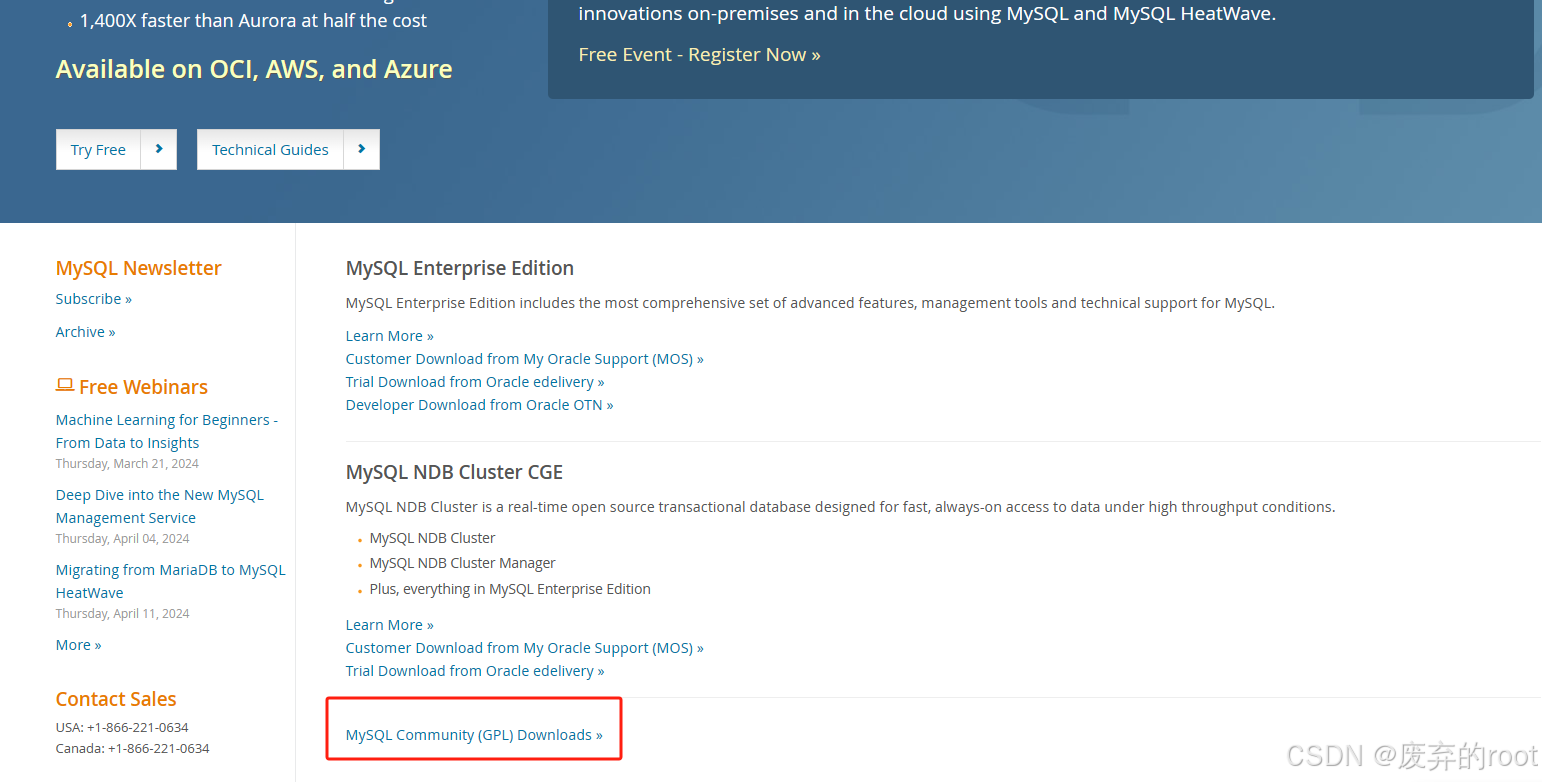The image size is (1542, 782).
Task: Open Migrating from MariaDB to MySQL HeatWave
Action: point(171,581)
